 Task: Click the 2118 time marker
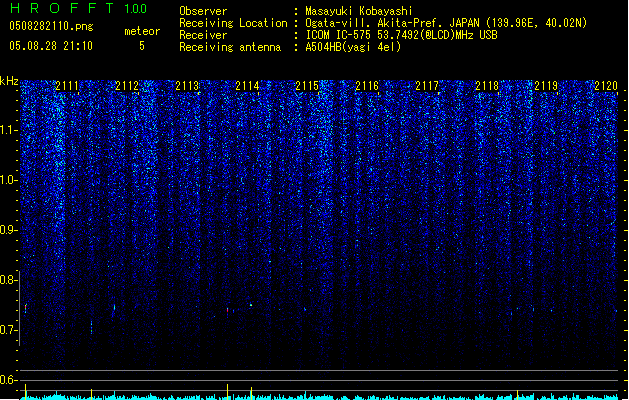click(x=487, y=86)
